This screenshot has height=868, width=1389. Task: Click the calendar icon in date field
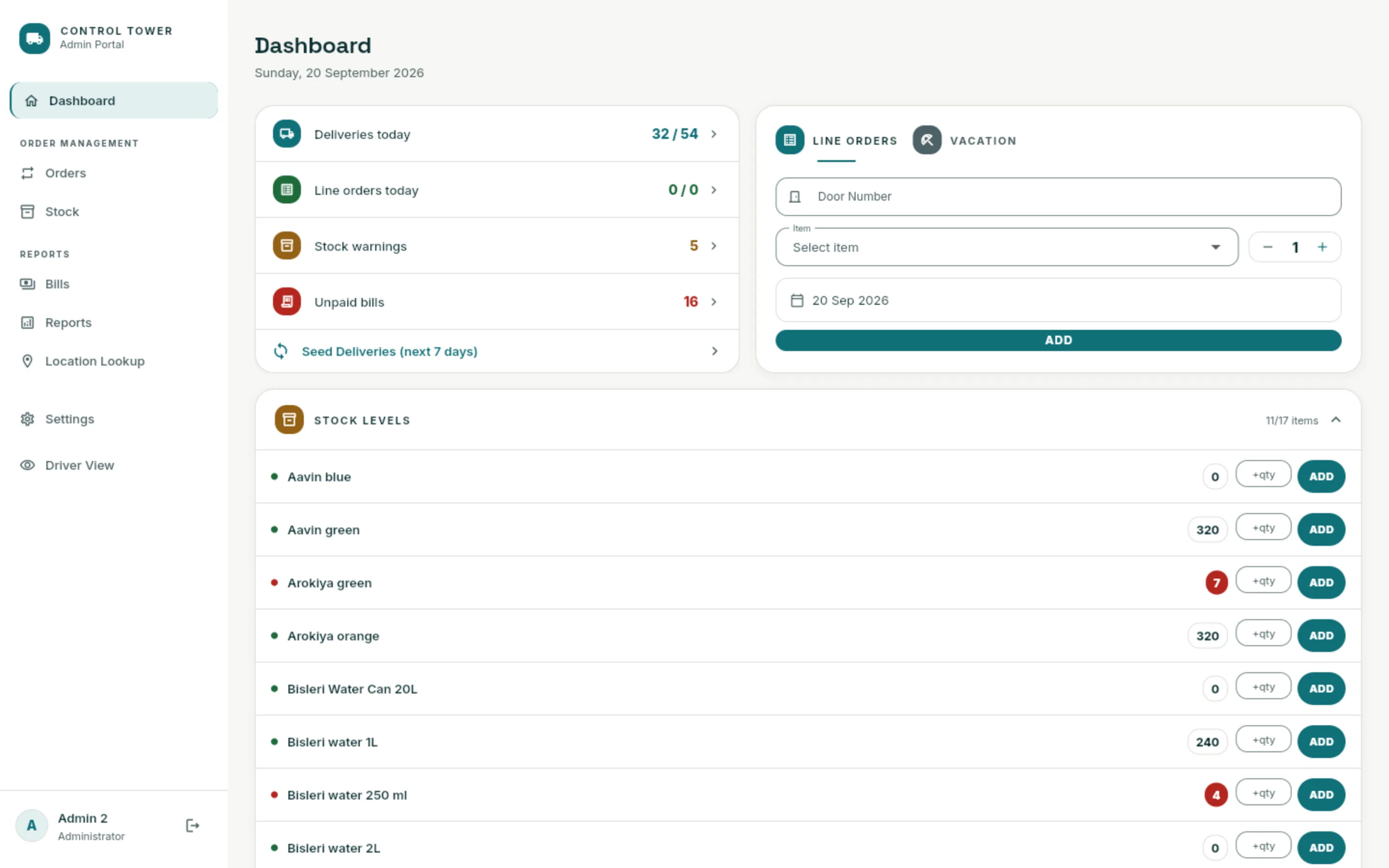click(797, 300)
